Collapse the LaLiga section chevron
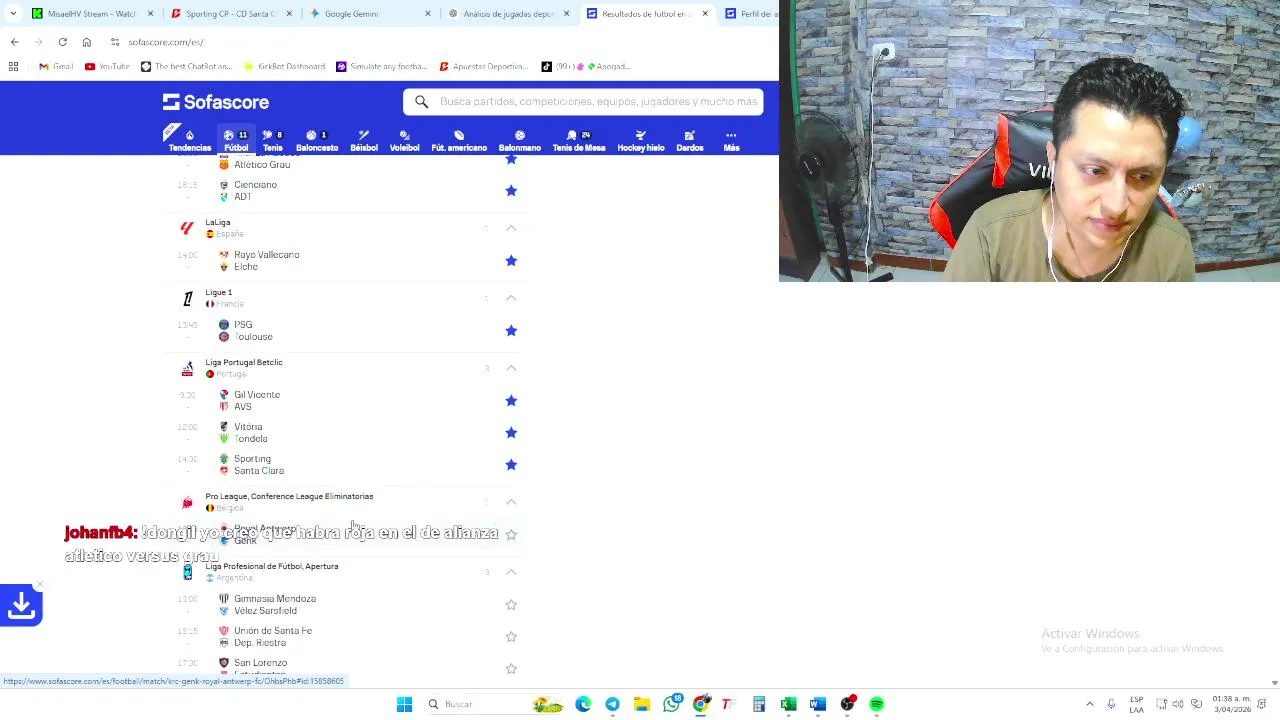1280x720 pixels. [511, 228]
